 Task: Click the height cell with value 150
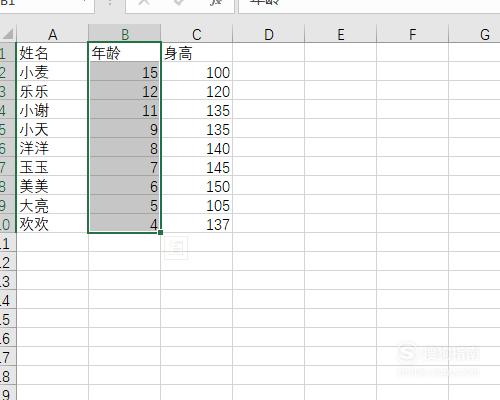pyautogui.click(x=197, y=186)
